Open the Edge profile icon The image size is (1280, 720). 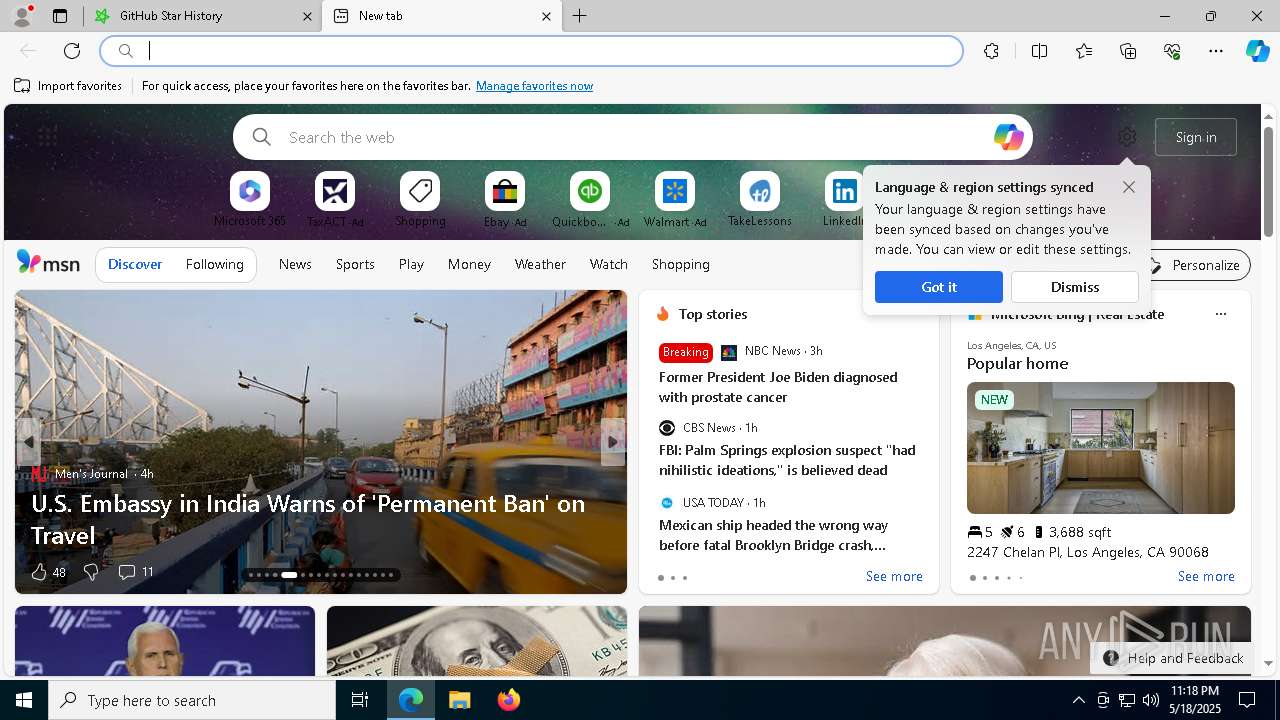(21, 16)
